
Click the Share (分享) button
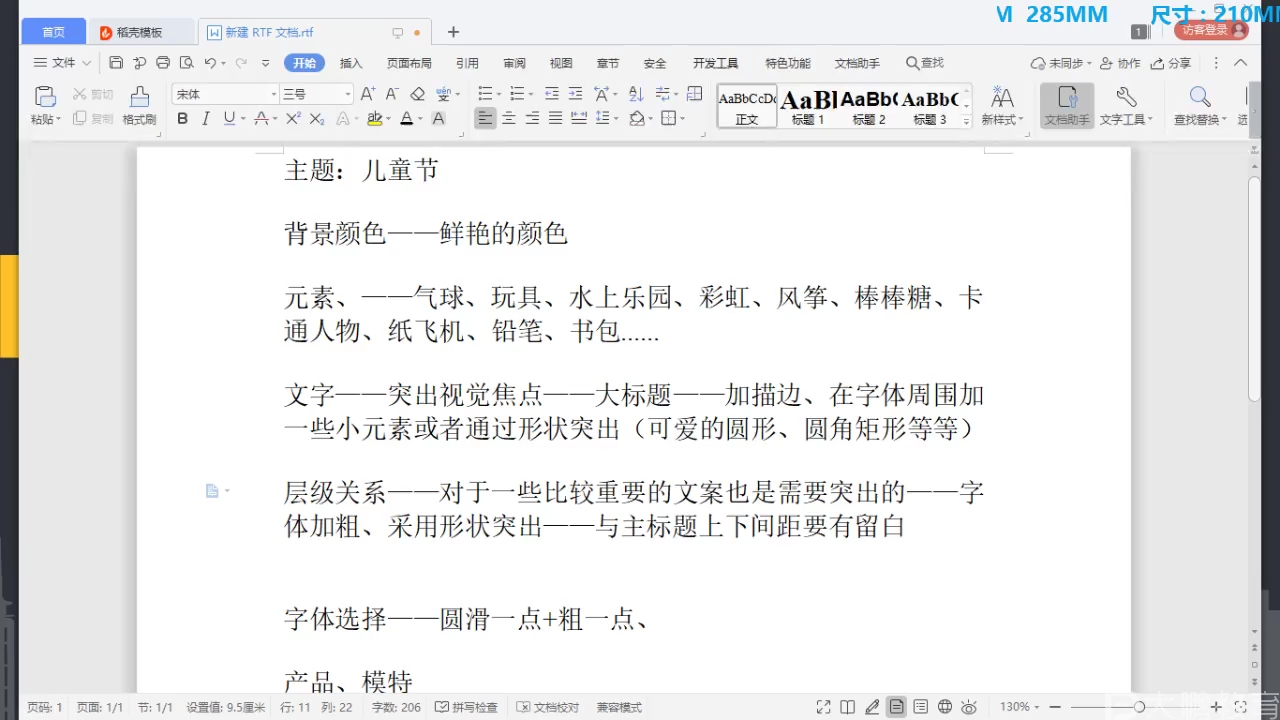[1171, 63]
